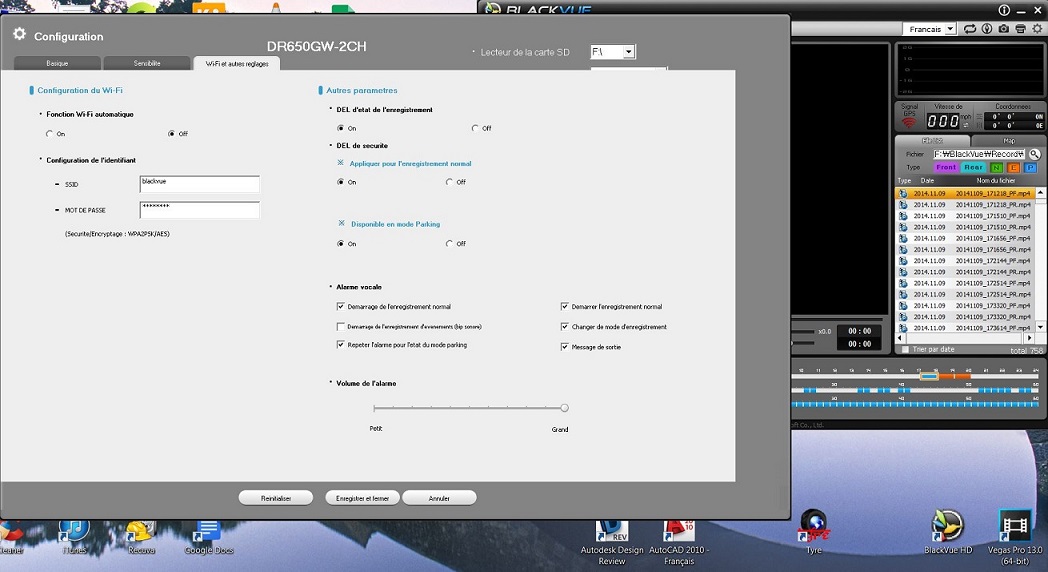Open the Francais language dropdown
Image resolution: width=1048 pixels, height=572 pixels.
[x=950, y=29]
